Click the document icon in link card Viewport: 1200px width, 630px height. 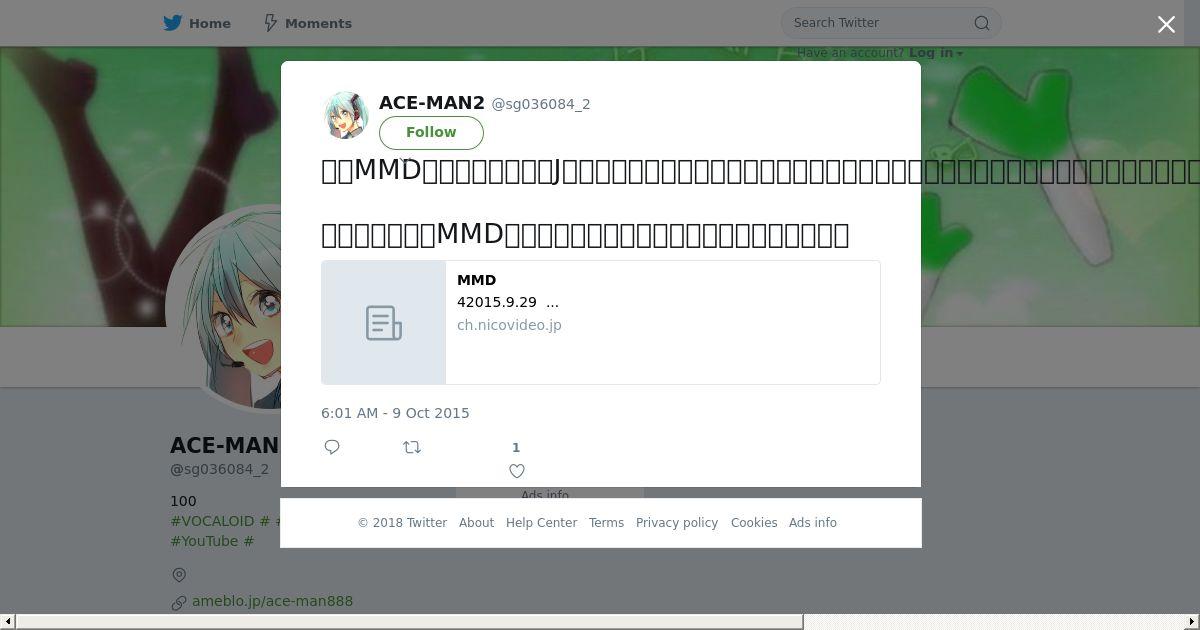click(x=384, y=323)
